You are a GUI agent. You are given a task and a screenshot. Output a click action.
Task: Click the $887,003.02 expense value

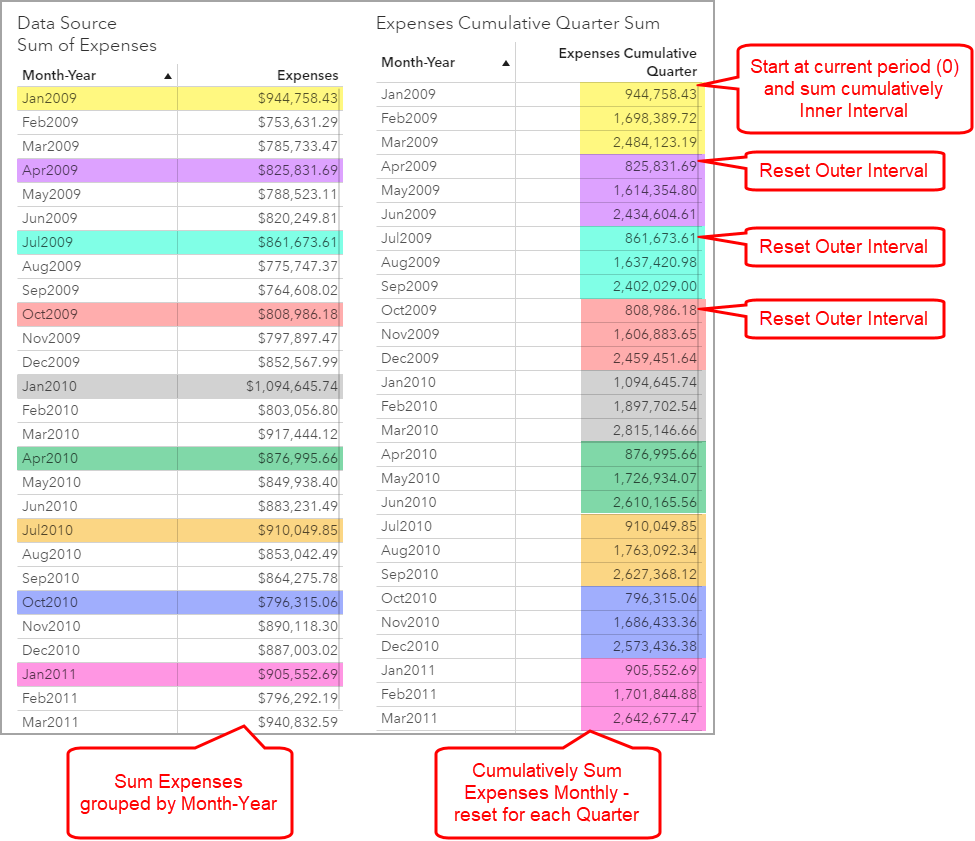point(298,651)
